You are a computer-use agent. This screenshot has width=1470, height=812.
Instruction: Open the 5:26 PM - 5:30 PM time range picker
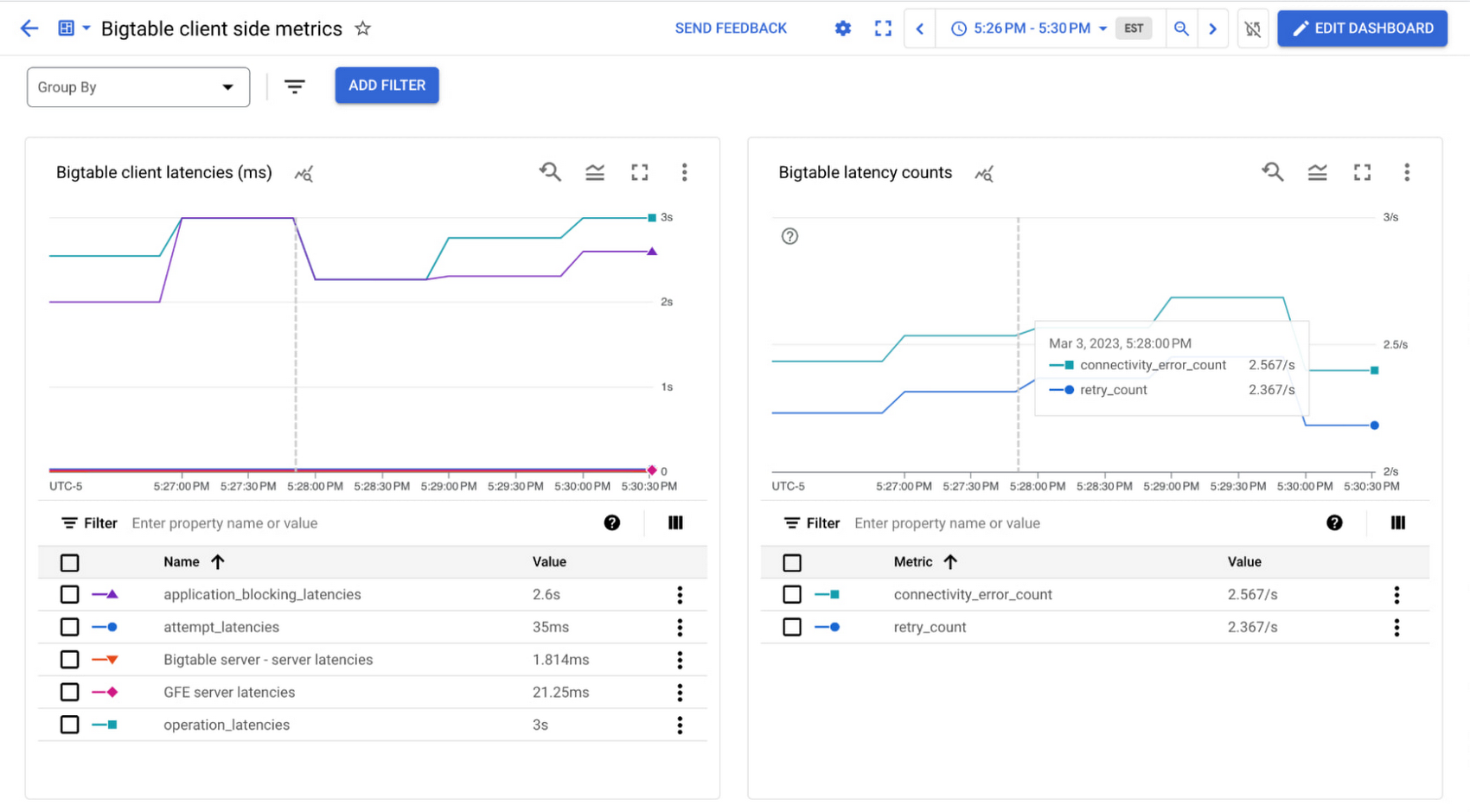[1029, 29]
